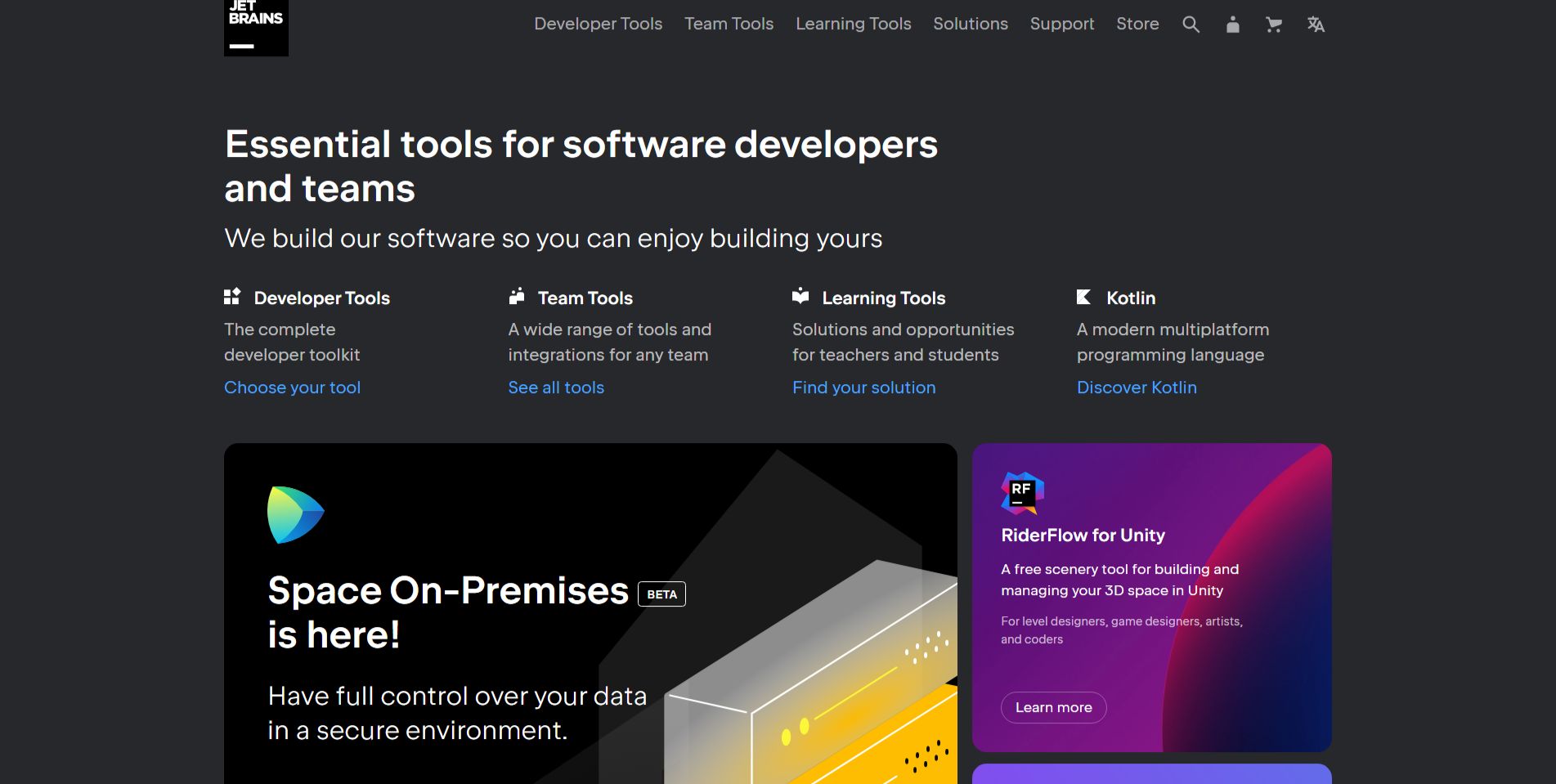Click the Kotlin logo icon
Screen dimensions: 1556x784
pyautogui.click(x=1084, y=297)
